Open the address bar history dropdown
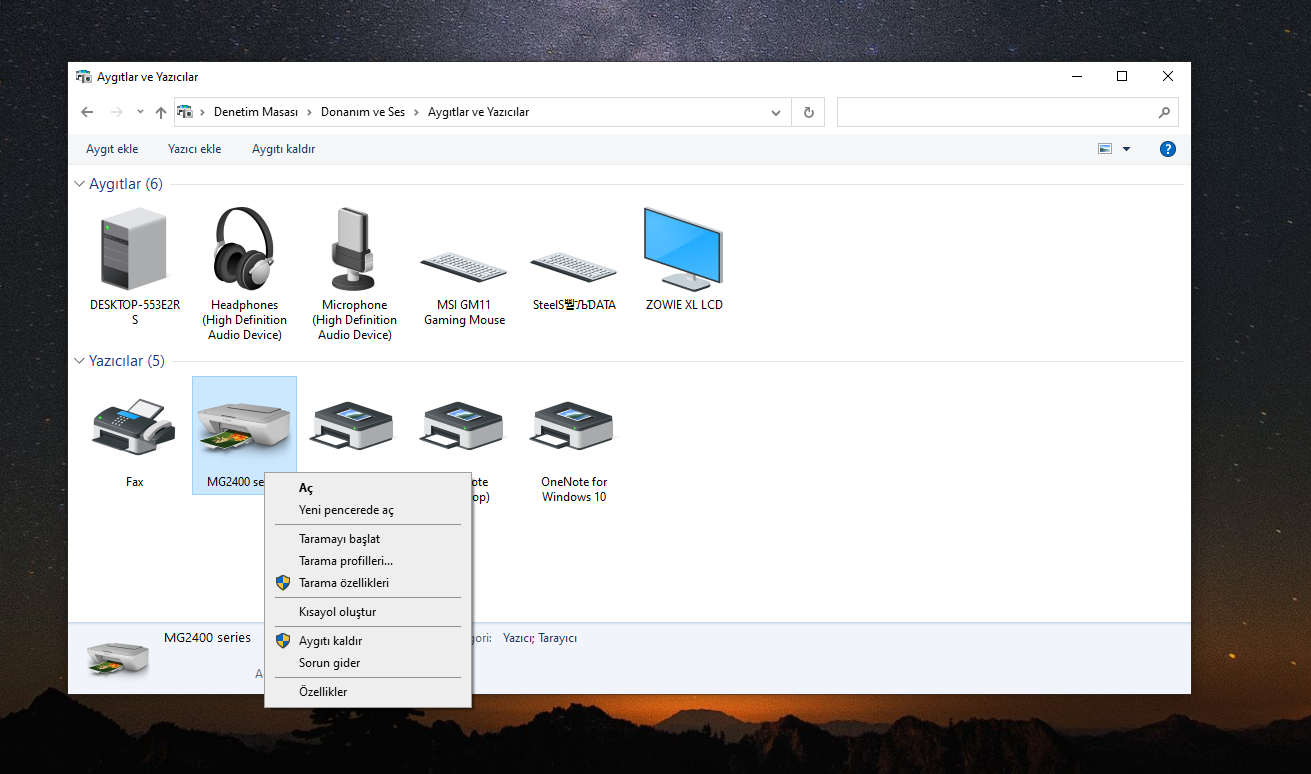 pos(776,112)
